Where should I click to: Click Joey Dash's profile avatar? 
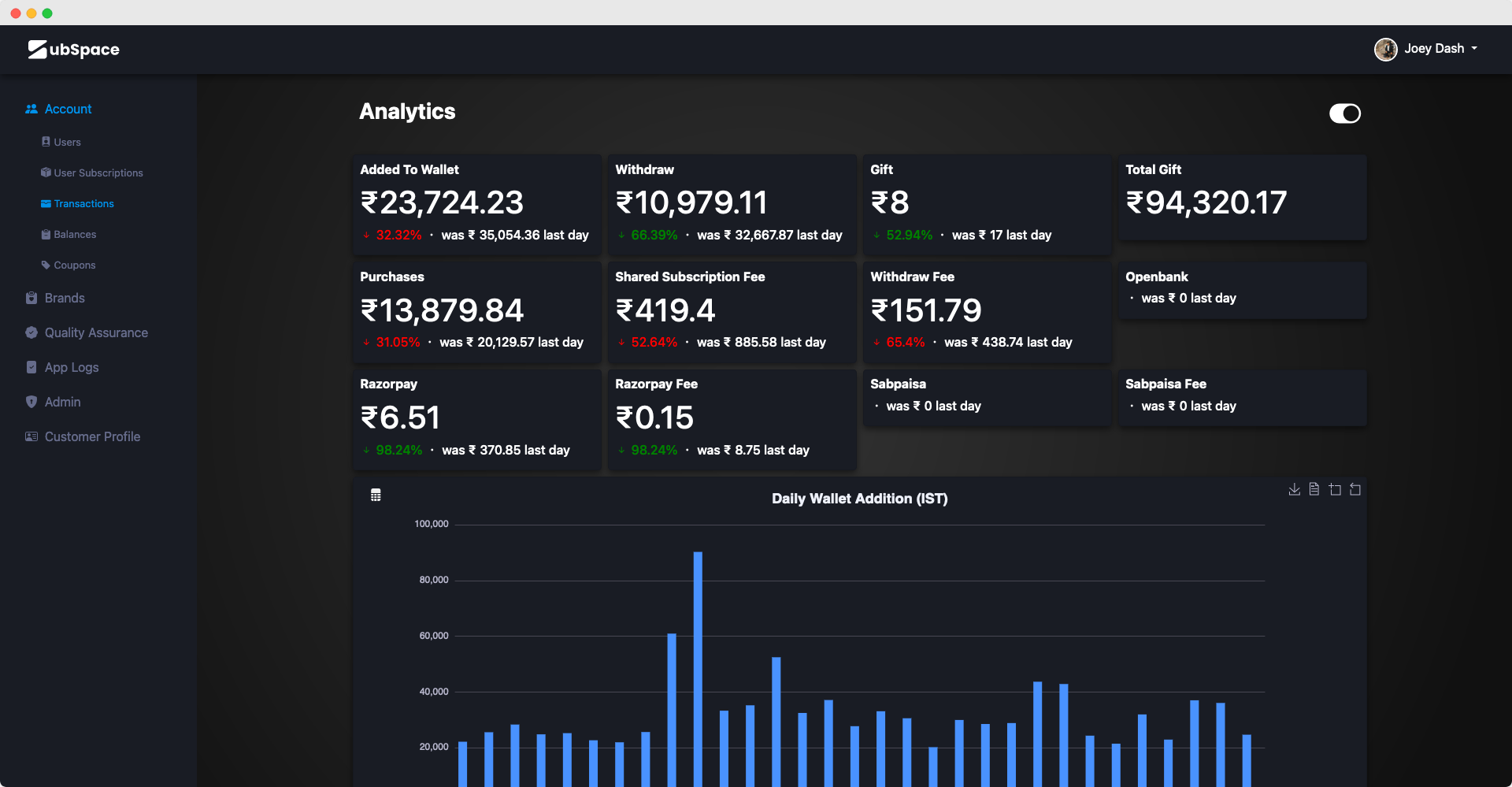pos(1385,49)
